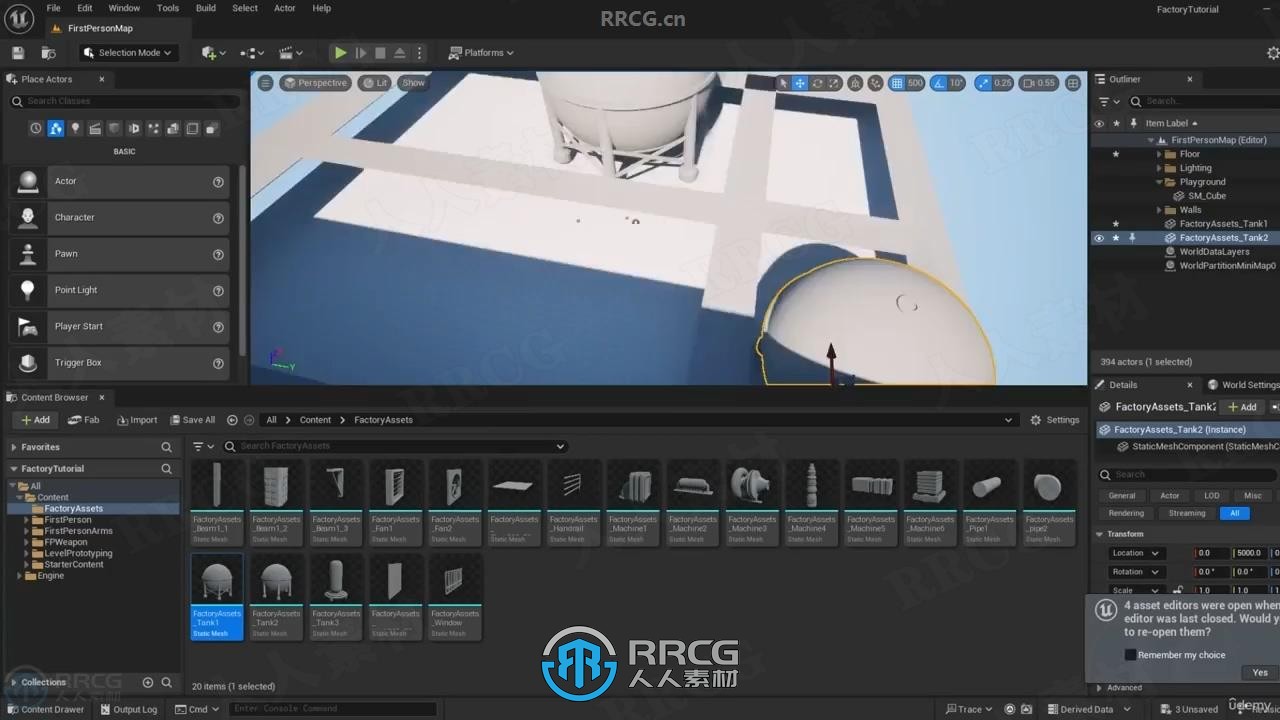Image resolution: width=1280 pixels, height=720 pixels.
Task: Select the Rotate tool in viewport
Action: 817,83
